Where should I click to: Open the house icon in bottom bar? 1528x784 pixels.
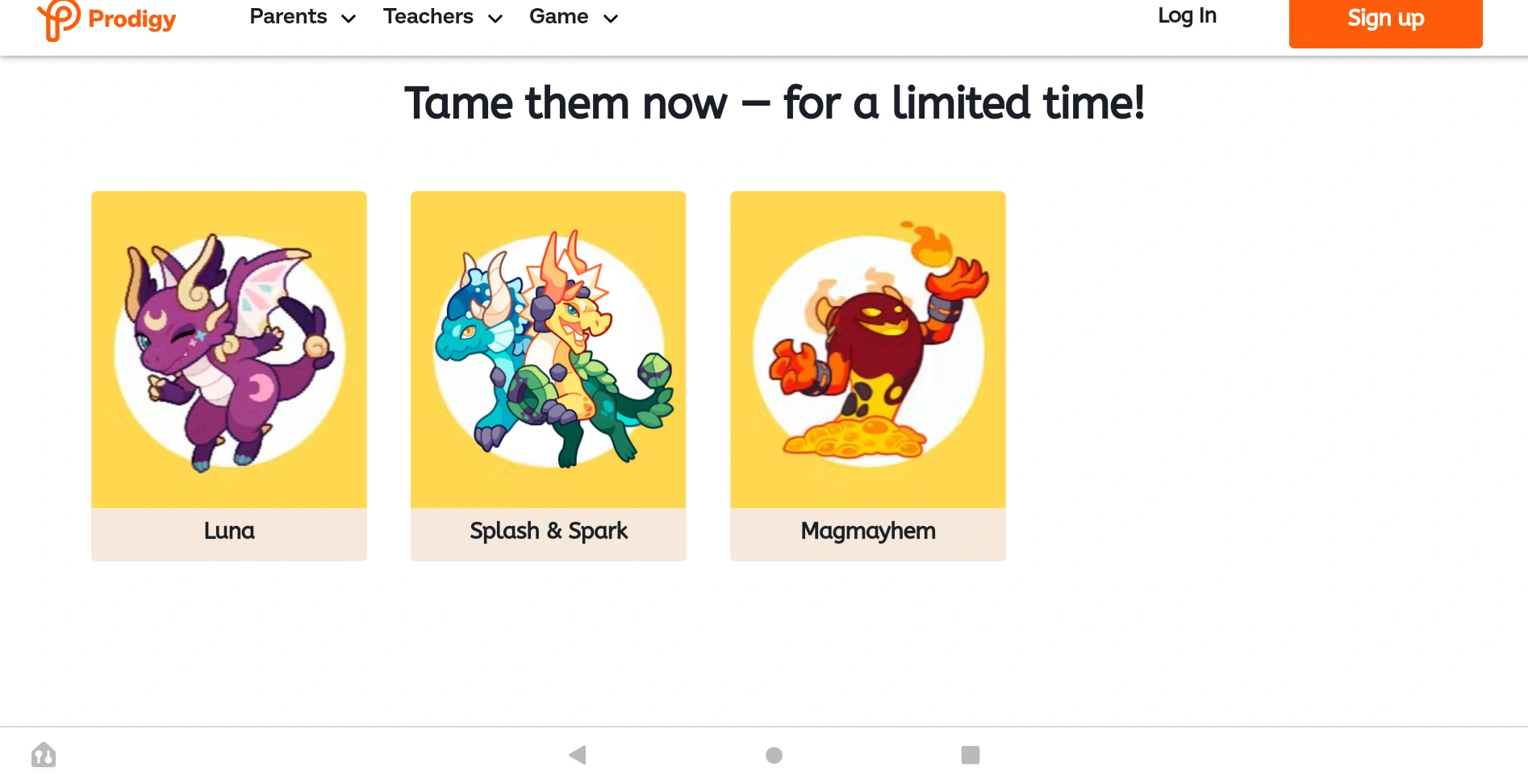44,755
